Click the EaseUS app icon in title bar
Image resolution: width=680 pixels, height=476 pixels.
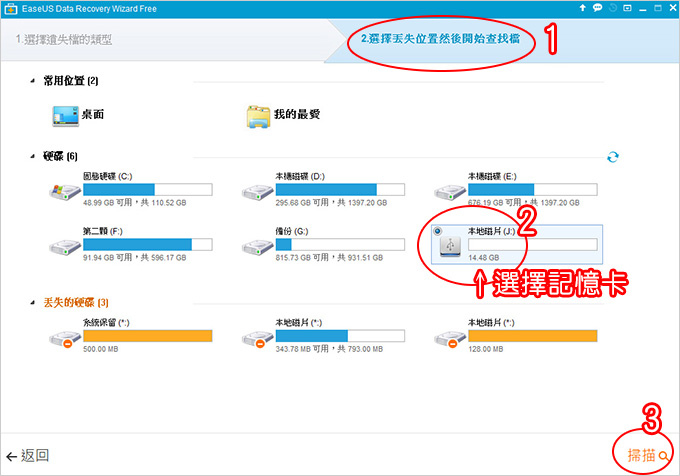[x=10, y=9]
